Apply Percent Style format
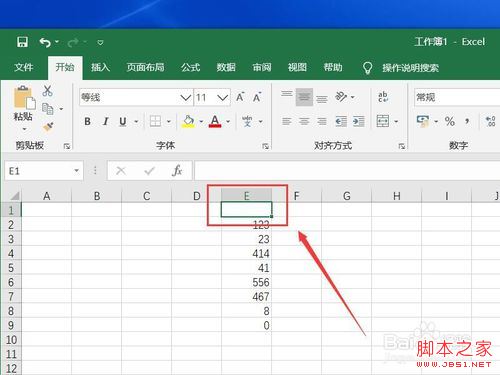This screenshot has width=500, height=375. click(x=450, y=121)
